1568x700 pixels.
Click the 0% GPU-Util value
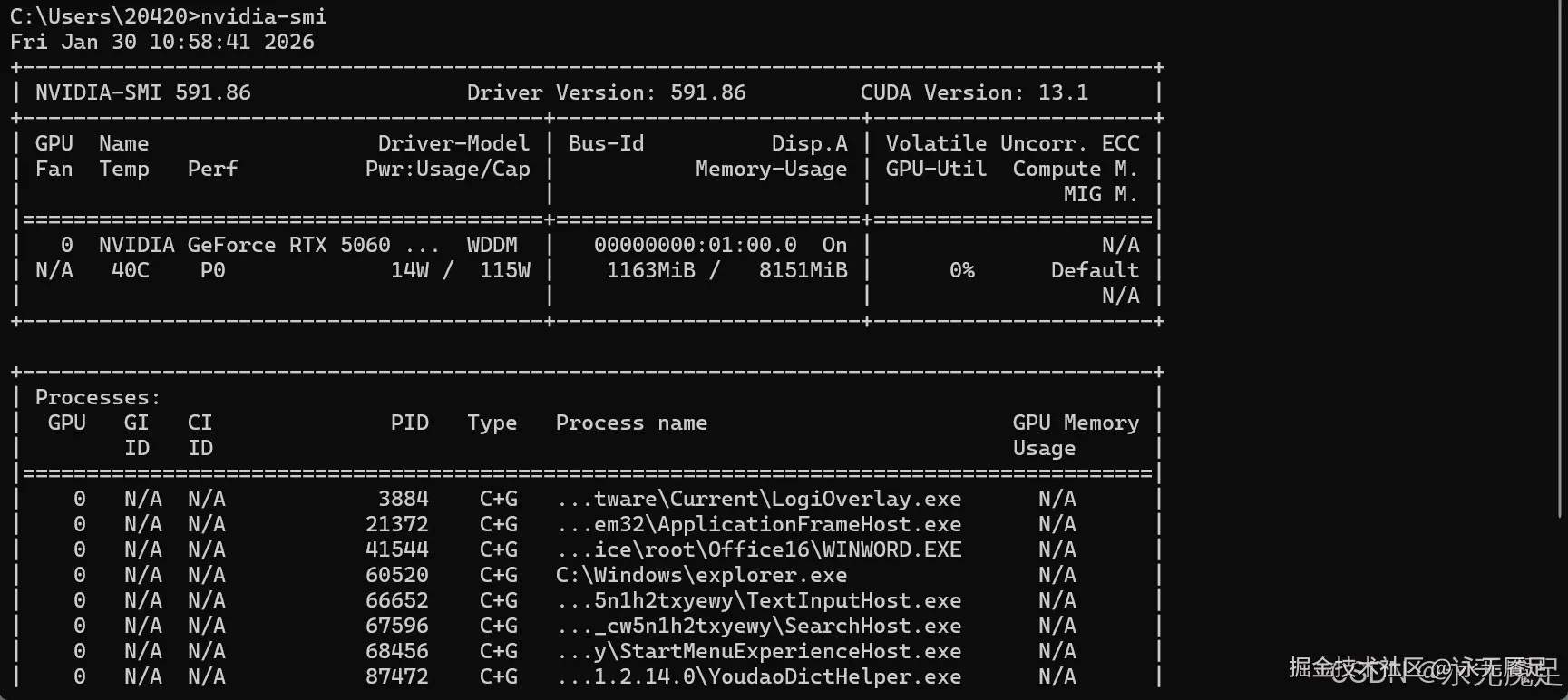click(x=962, y=270)
